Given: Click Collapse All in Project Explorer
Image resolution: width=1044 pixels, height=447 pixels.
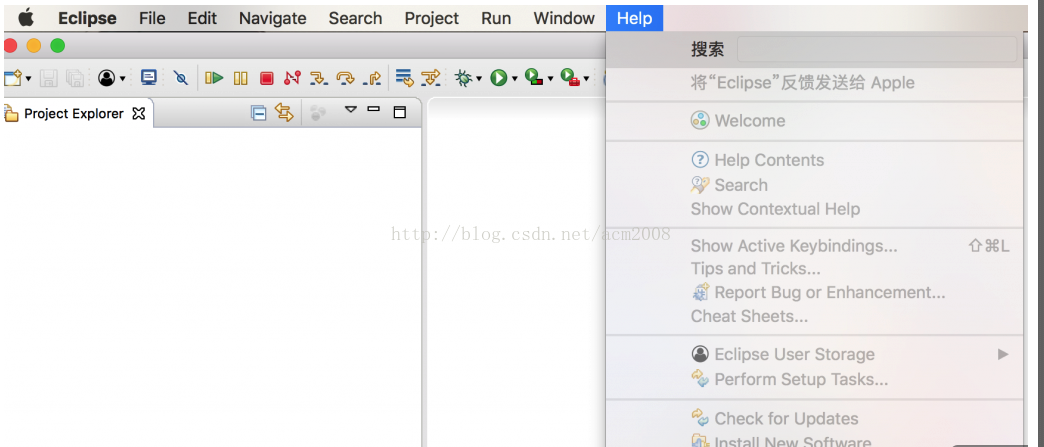Looking at the screenshot, I should click(258, 113).
